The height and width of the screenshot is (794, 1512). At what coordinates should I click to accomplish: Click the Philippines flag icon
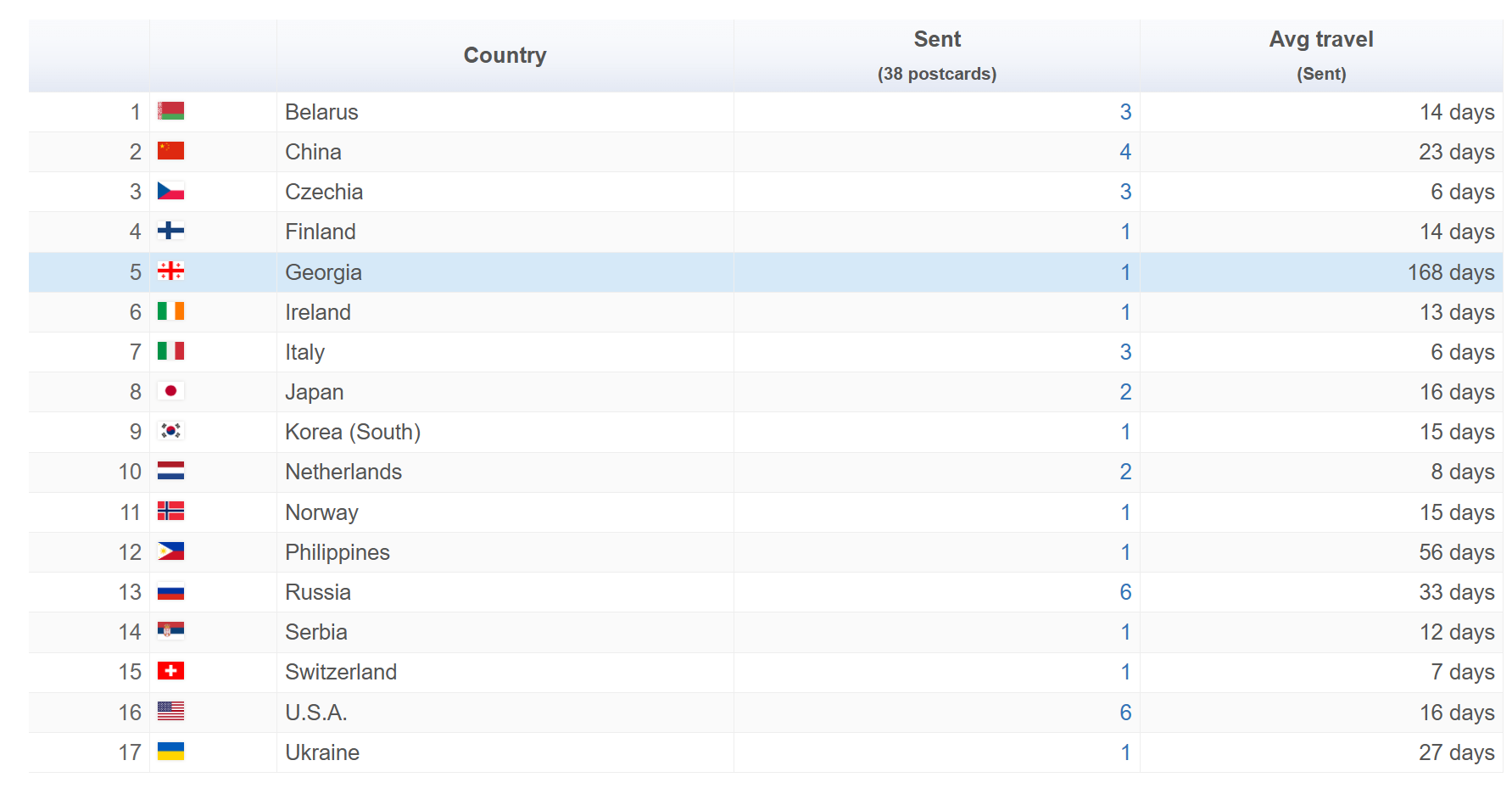pos(170,551)
